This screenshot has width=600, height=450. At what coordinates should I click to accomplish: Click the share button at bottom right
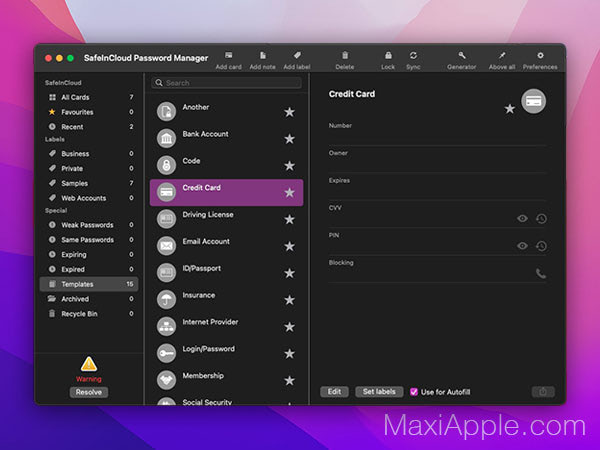point(543,392)
